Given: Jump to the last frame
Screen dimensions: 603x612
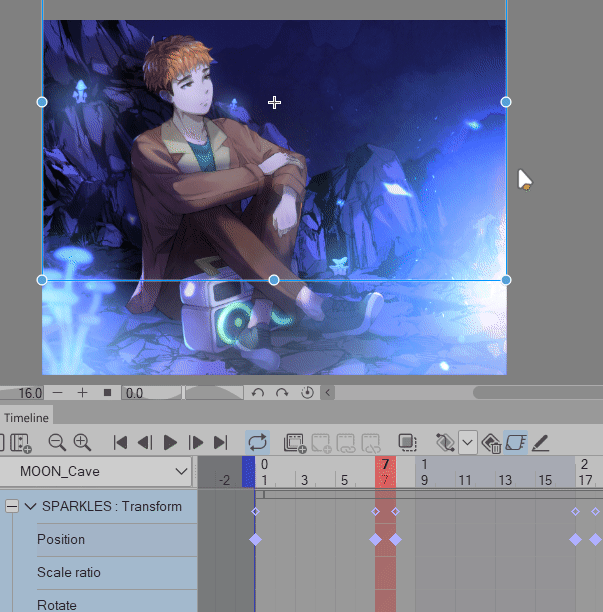Looking at the screenshot, I should [x=220, y=442].
